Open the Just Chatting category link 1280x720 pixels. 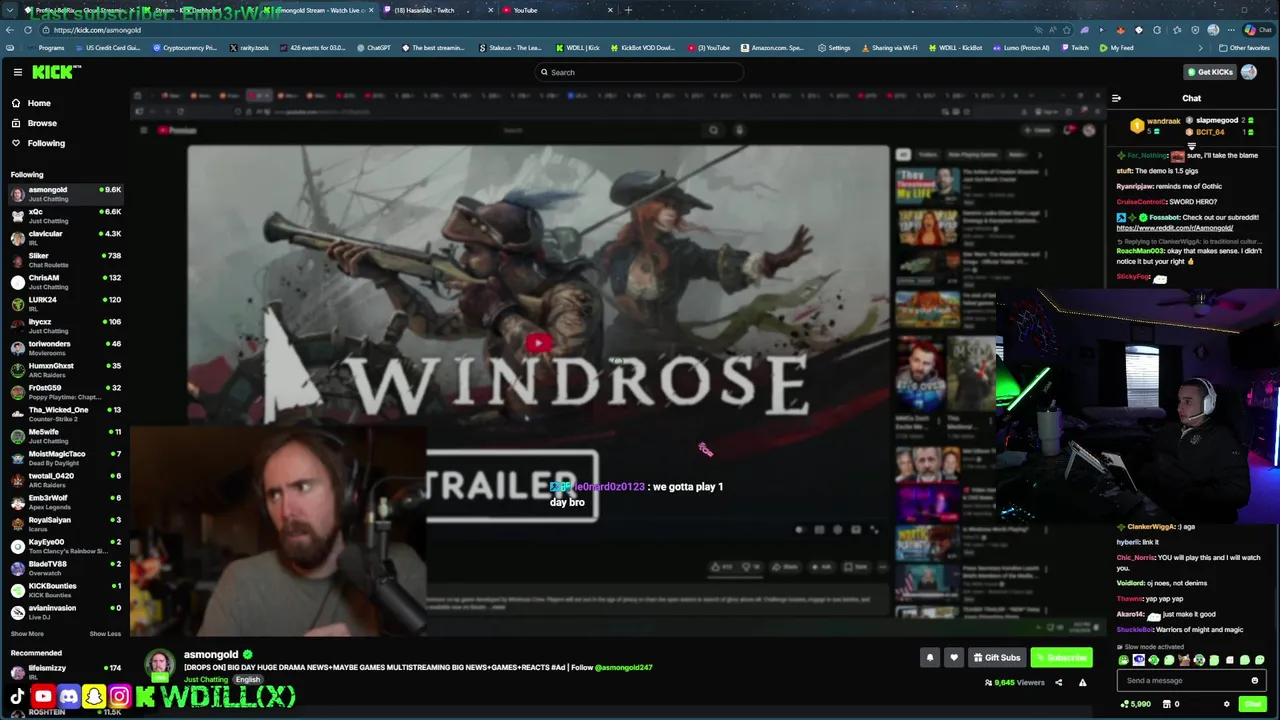pyautogui.click(x=206, y=680)
